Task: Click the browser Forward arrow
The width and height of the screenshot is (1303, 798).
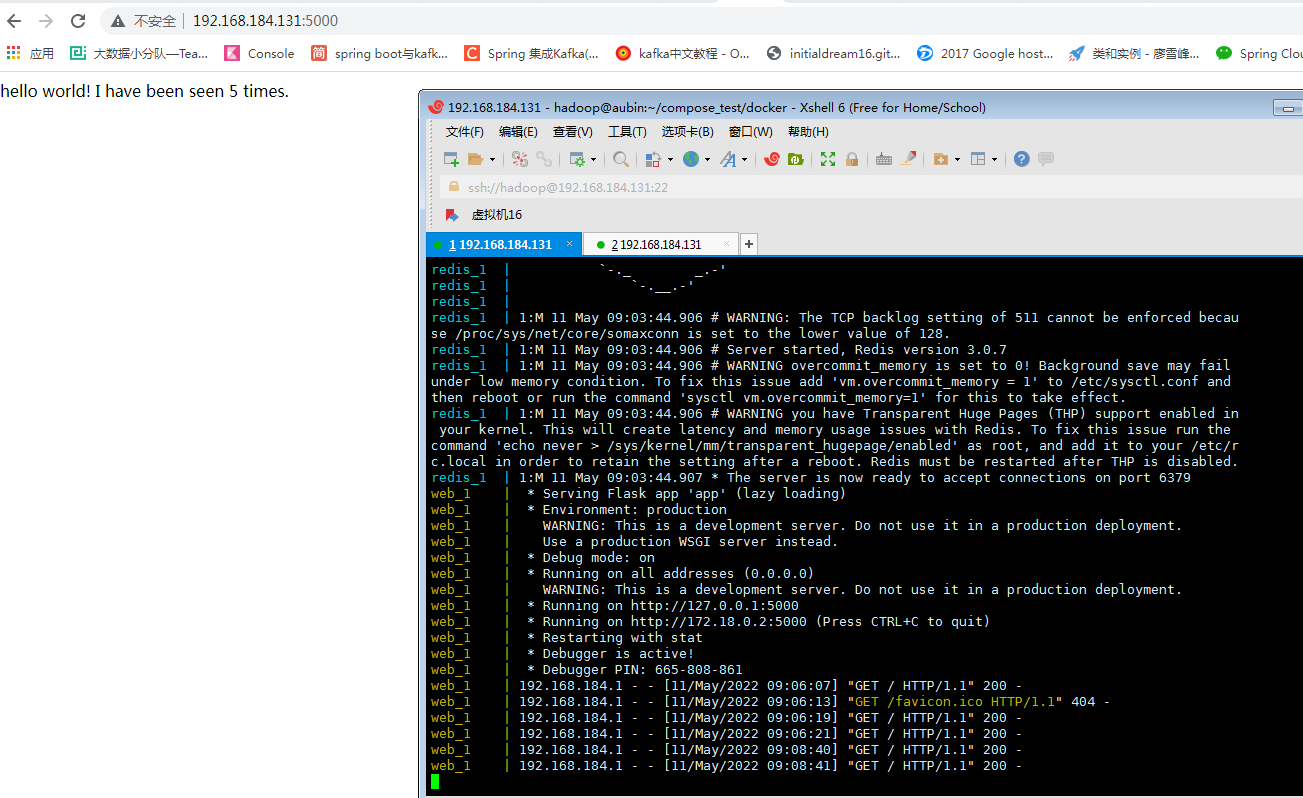Action: (46, 21)
